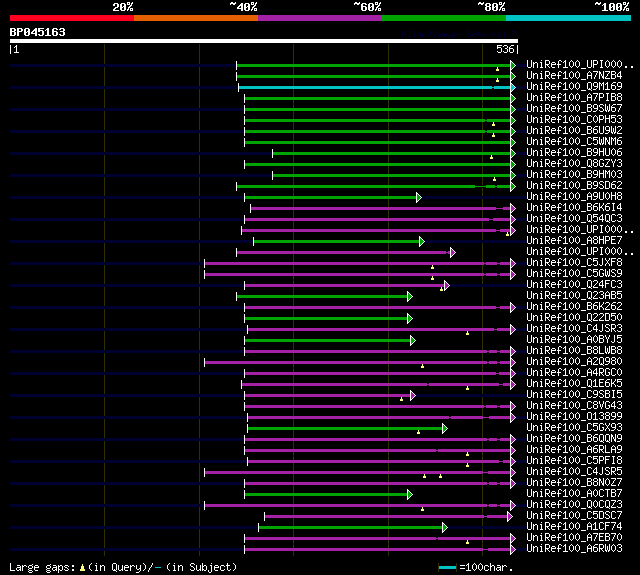Select the UniRef100_Q1E6K5 label
Viewport: 640px width, 575px height.
[574, 384]
